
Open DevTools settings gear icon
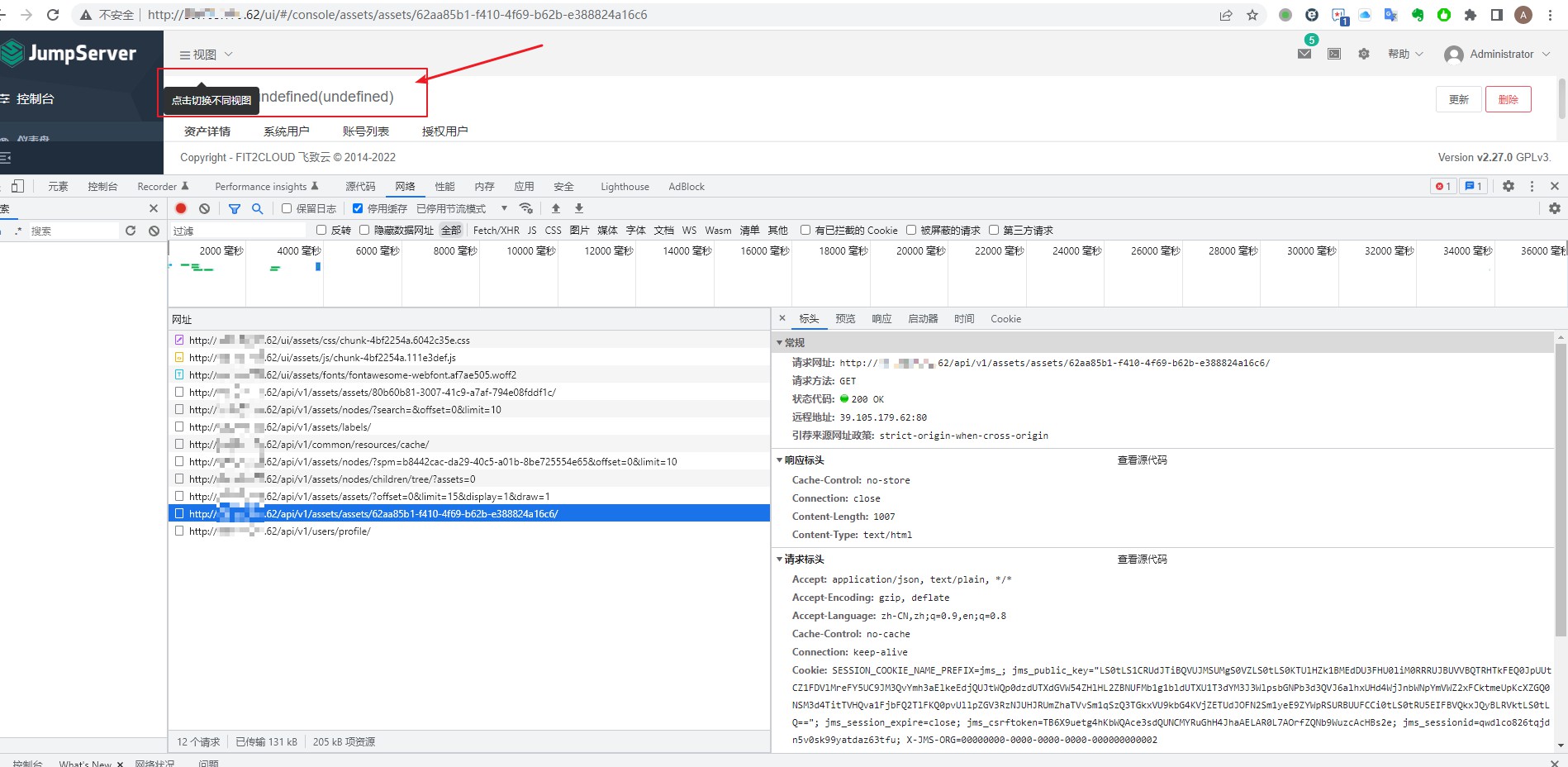pyautogui.click(x=1509, y=186)
